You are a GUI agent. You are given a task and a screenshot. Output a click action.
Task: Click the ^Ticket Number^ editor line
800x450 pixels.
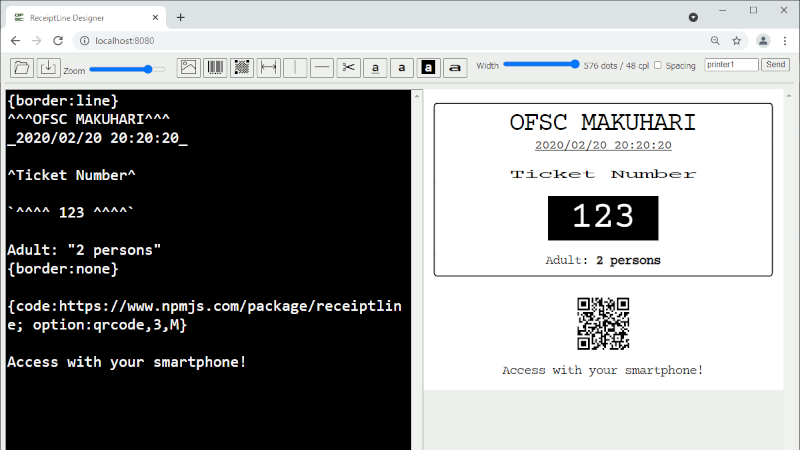[71, 175]
